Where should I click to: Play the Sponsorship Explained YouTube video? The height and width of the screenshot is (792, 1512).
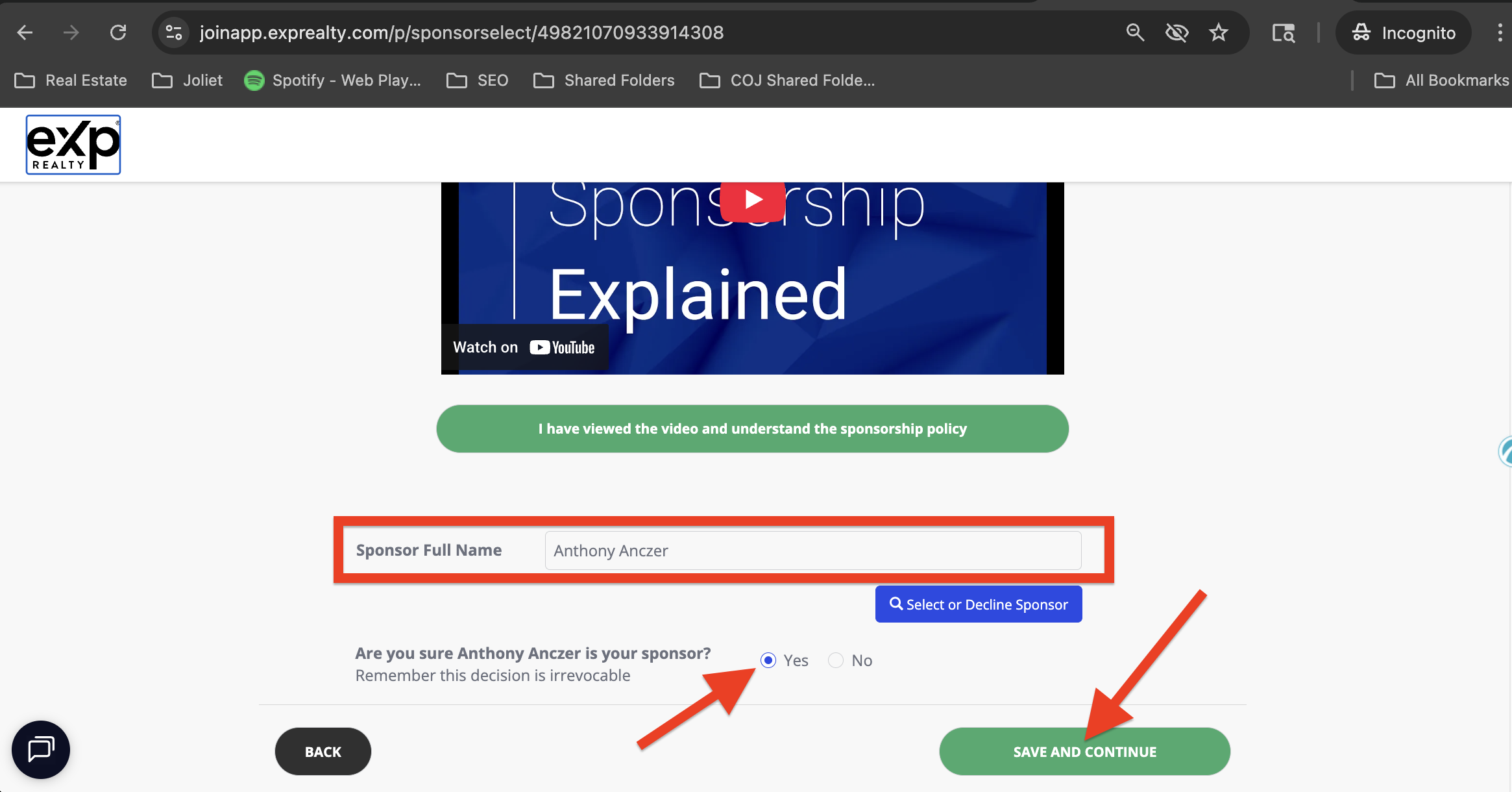pyautogui.click(x=752, y=200)
